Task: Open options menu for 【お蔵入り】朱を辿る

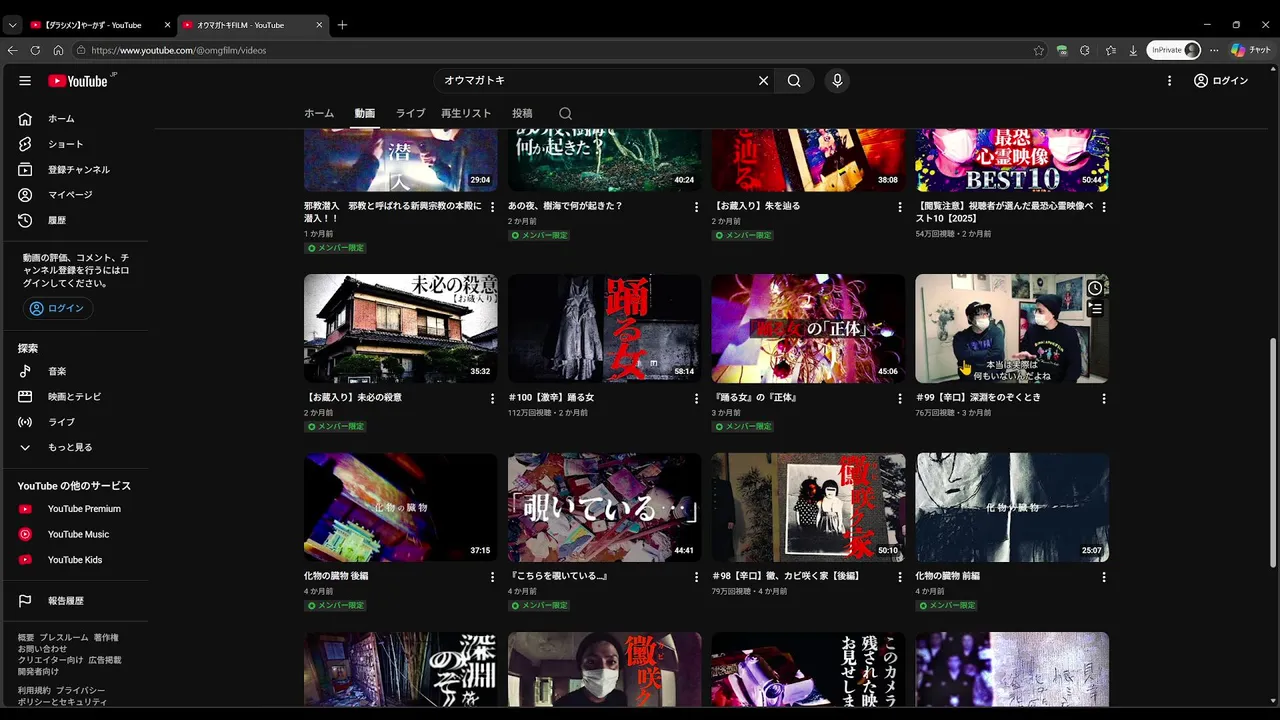Action: point(900,207)
